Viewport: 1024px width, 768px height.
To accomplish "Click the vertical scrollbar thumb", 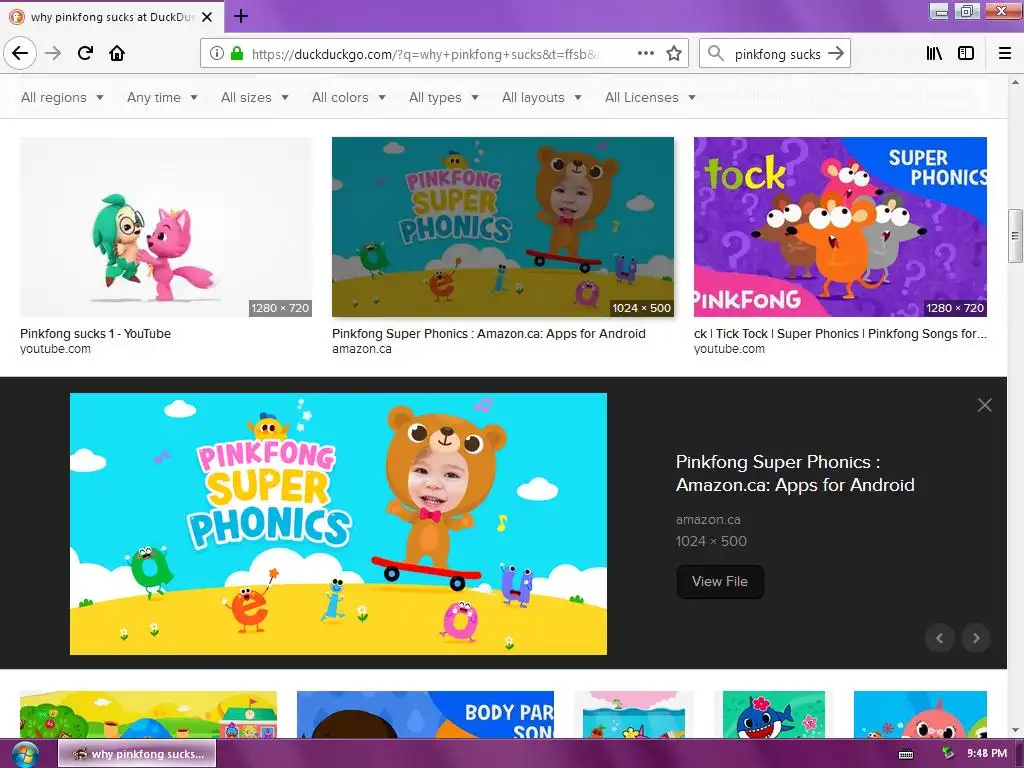I will [1015, 236].
